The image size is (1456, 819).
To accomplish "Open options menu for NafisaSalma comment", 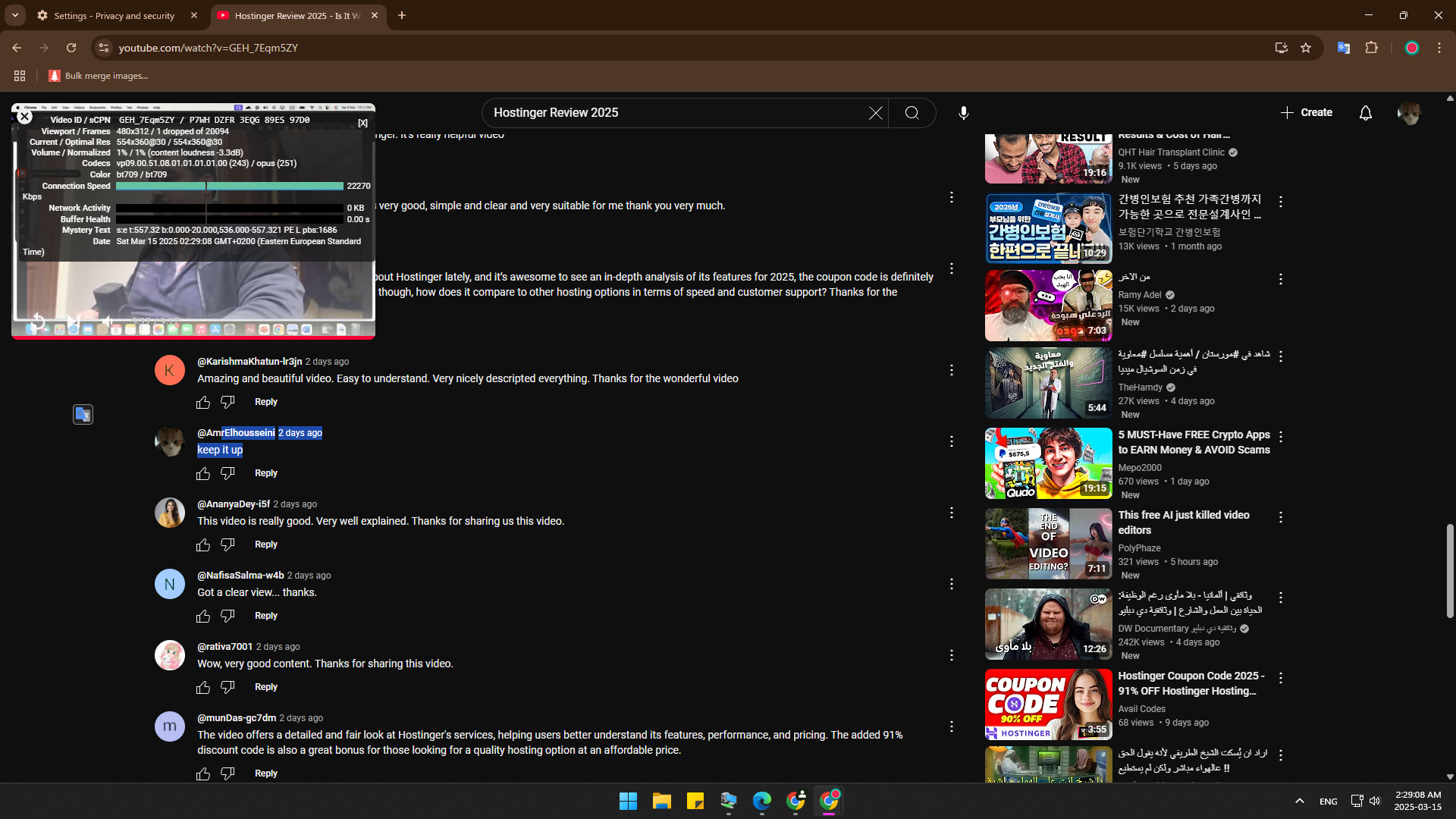I will click(x=951, y=584).
